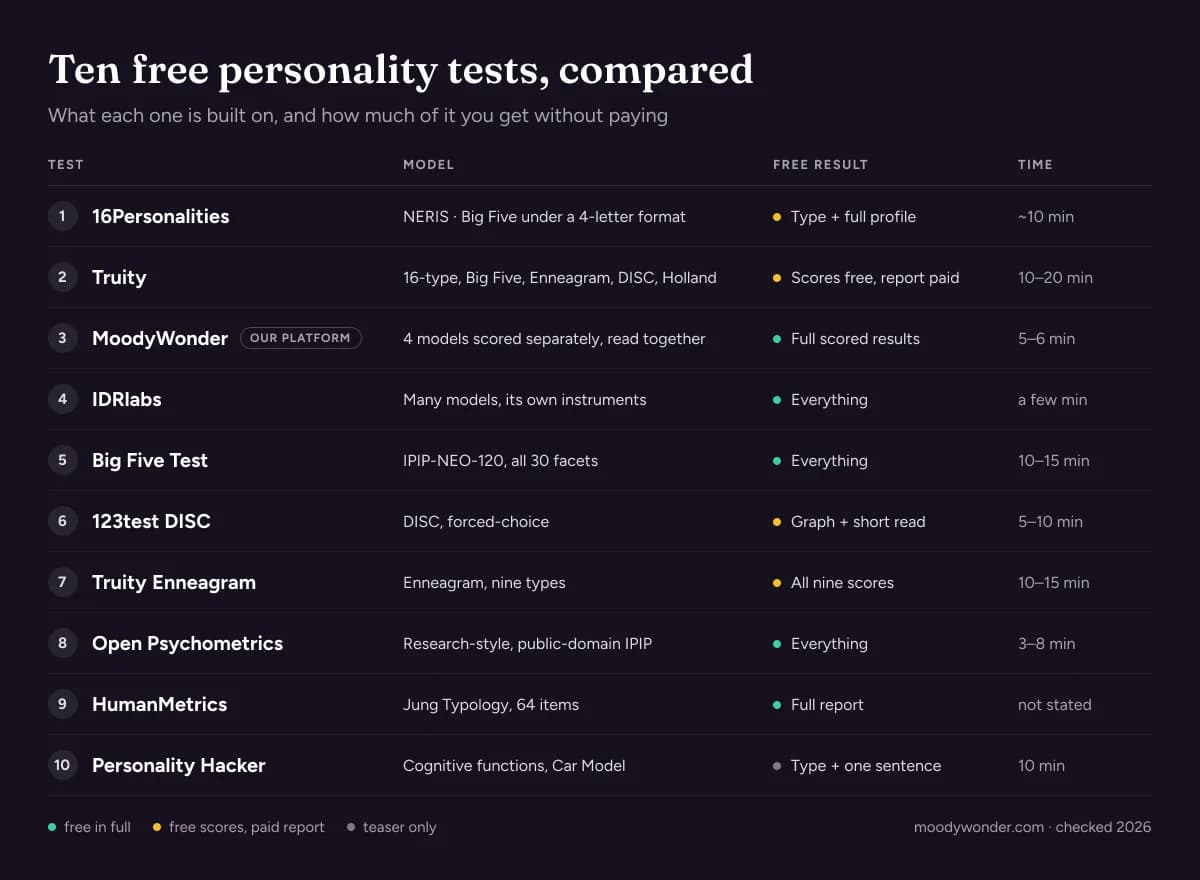Click the 'teaser only' legend entry
Viewport: 1200px width, 880px height.
392,827
